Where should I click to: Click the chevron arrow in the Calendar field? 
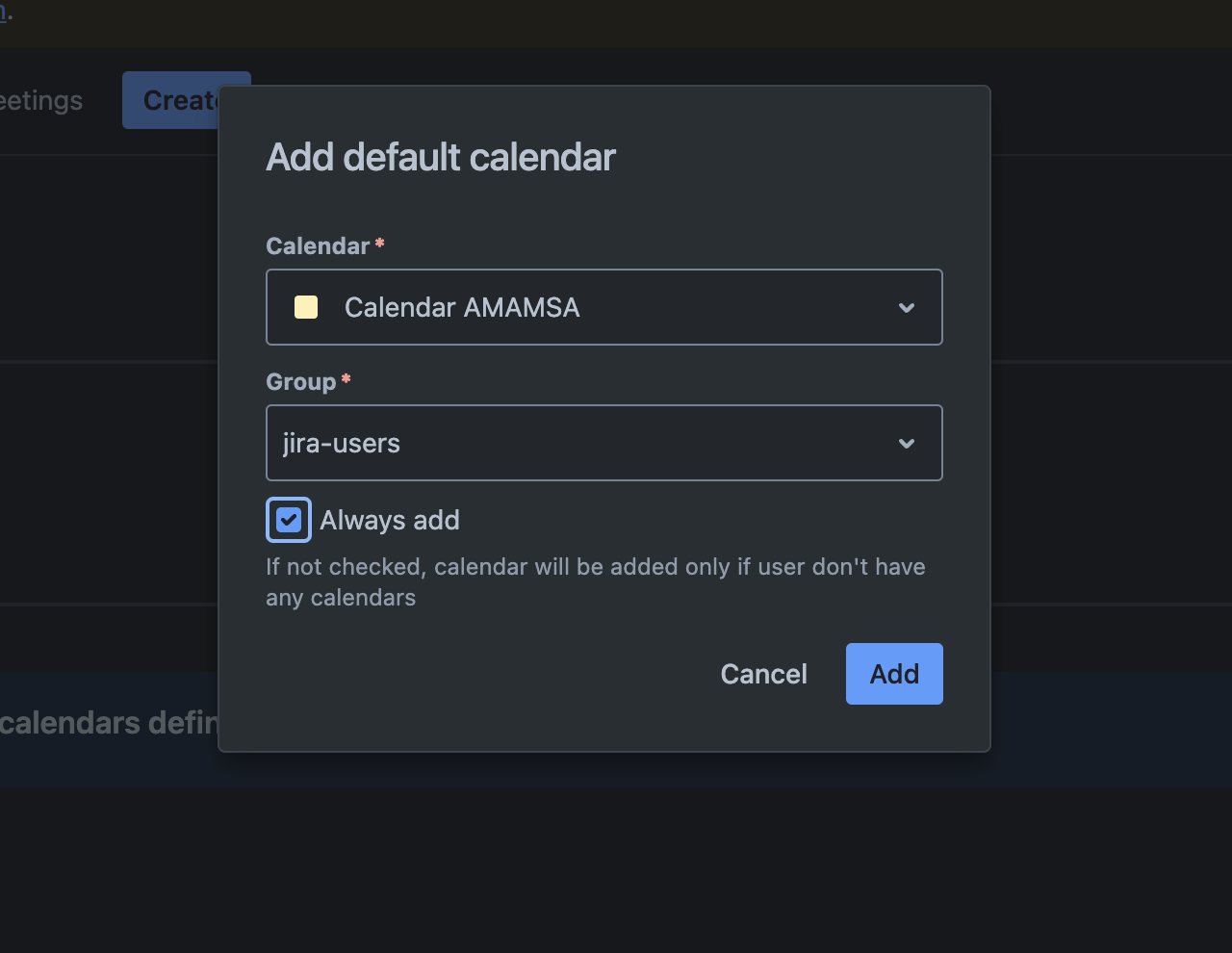coord(906,308)
